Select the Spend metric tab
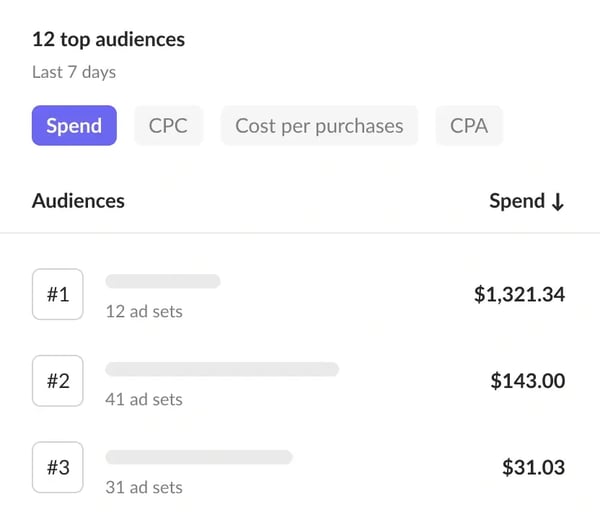 (x=74, y=126)
